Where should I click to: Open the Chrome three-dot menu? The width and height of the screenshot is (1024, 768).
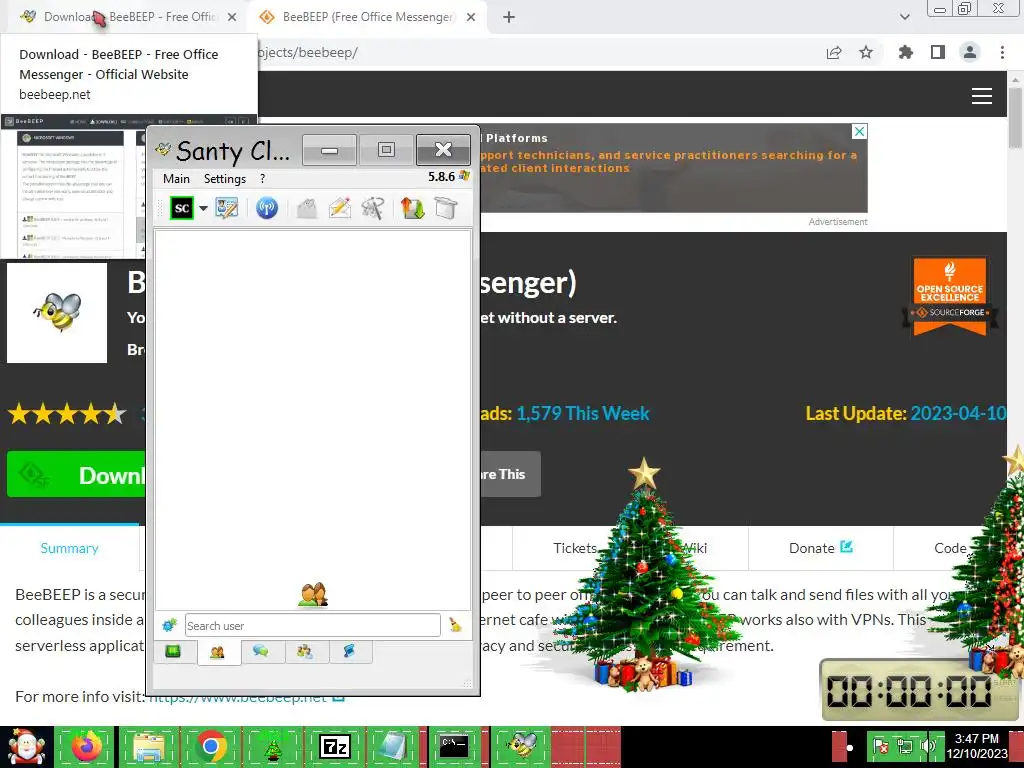(1002, 52)
